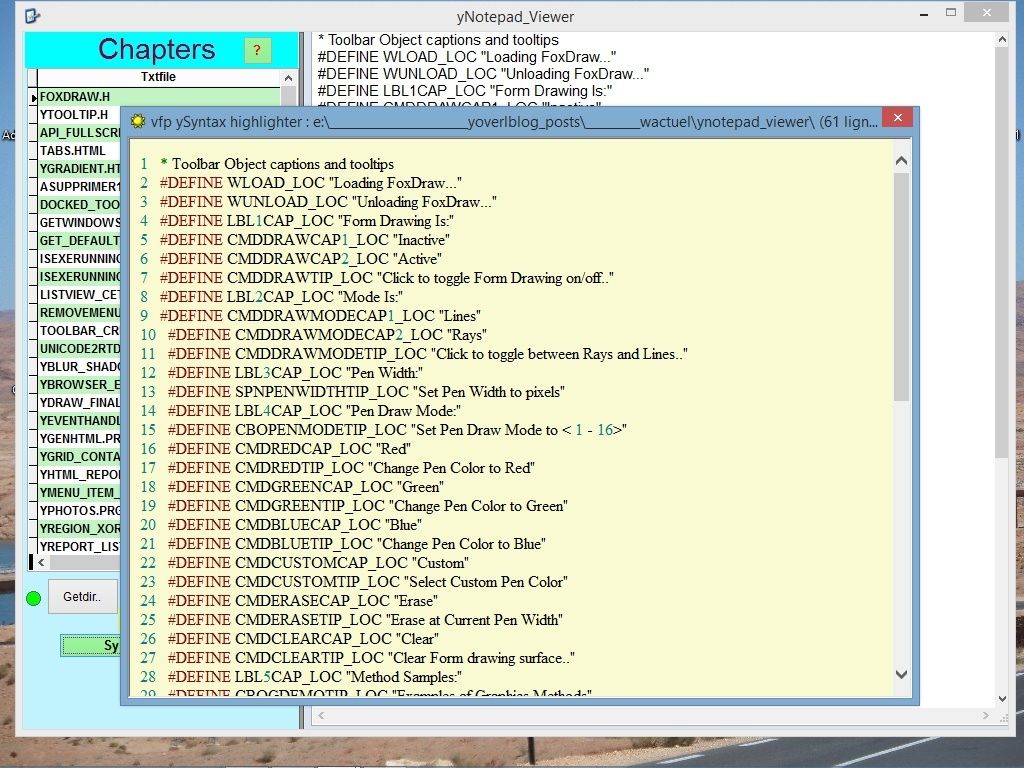This screenshot has height=768, width=1024.
Task: Toggle the green status indicator near Getdir
Action: [x=33, y=597]
